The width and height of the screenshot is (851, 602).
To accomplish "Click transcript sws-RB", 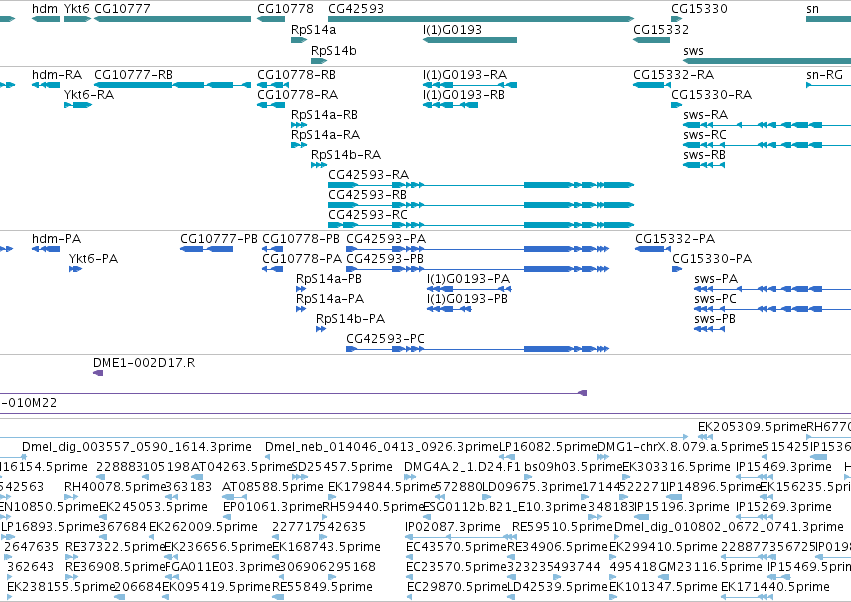I will click(x=704, y=155).
